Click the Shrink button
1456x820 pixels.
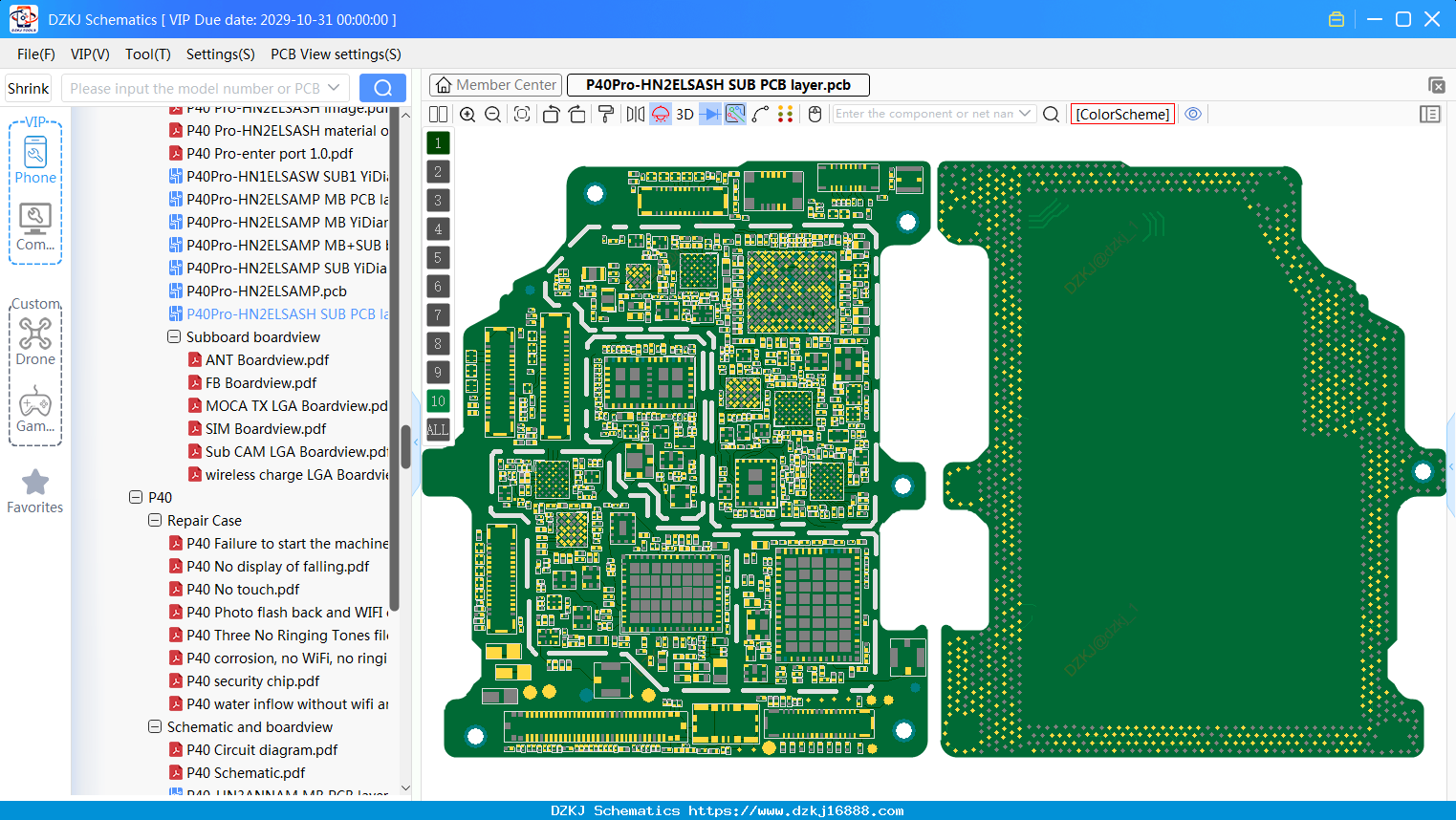pyautogui.click(x=28, y=88)
